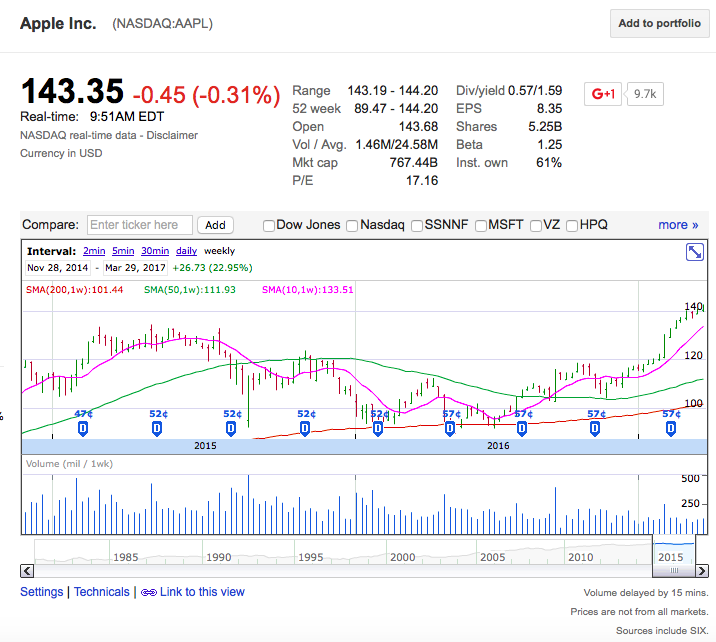
Task: Enable the Nasdaq comparison checkbox
Action: click(x=352, y=226)
